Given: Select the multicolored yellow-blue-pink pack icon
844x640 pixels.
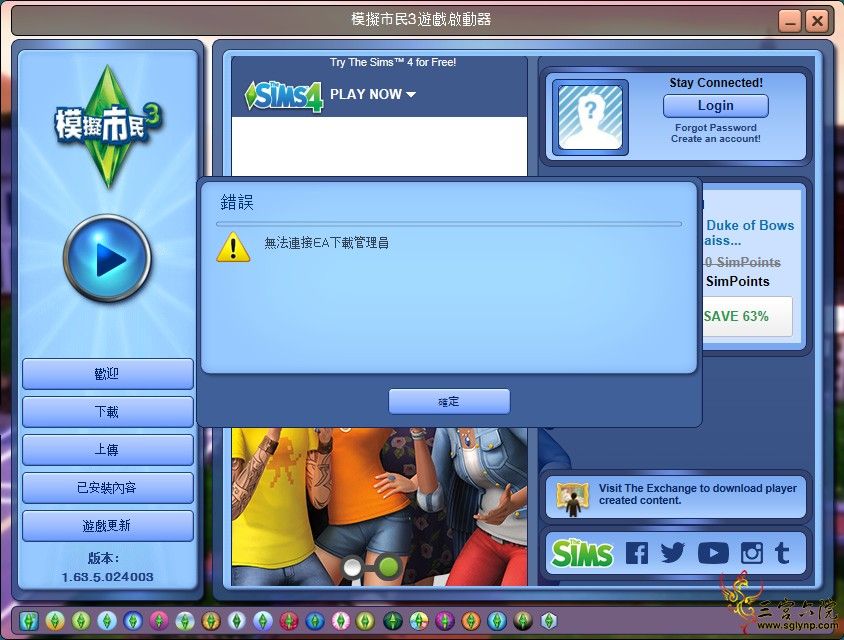Looking at the screenshot, I should (419, 621).
